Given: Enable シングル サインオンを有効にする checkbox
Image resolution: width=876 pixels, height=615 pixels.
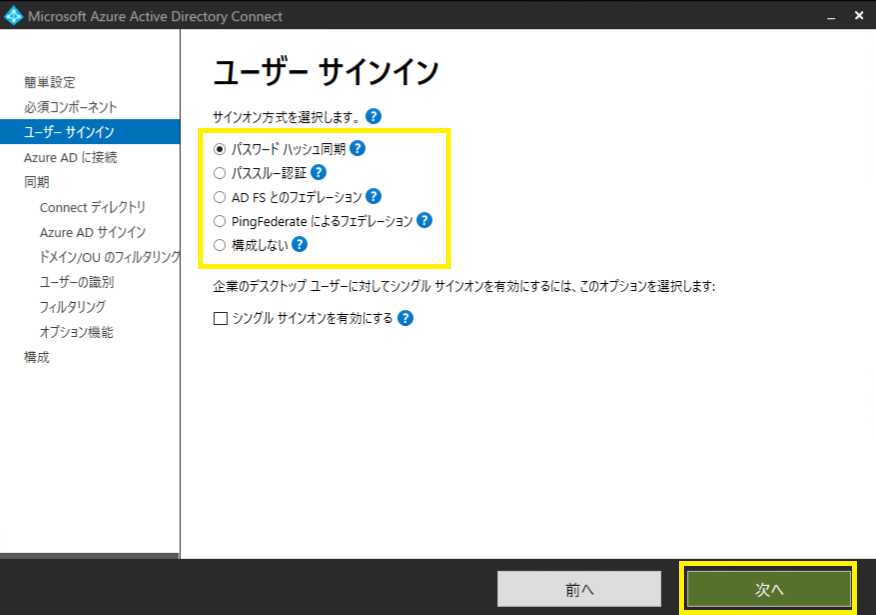Looking at the screenshot, I should (x=221, y=318).
